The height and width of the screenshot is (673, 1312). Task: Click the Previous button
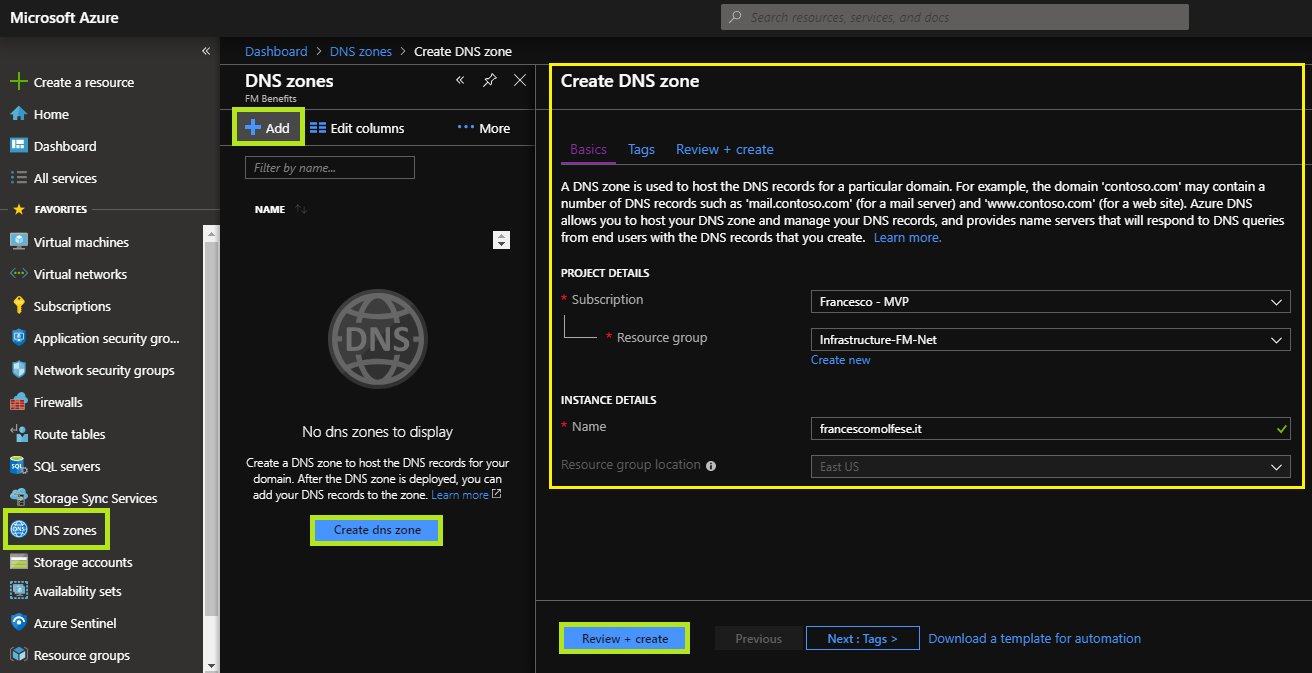tap(759, 638)
